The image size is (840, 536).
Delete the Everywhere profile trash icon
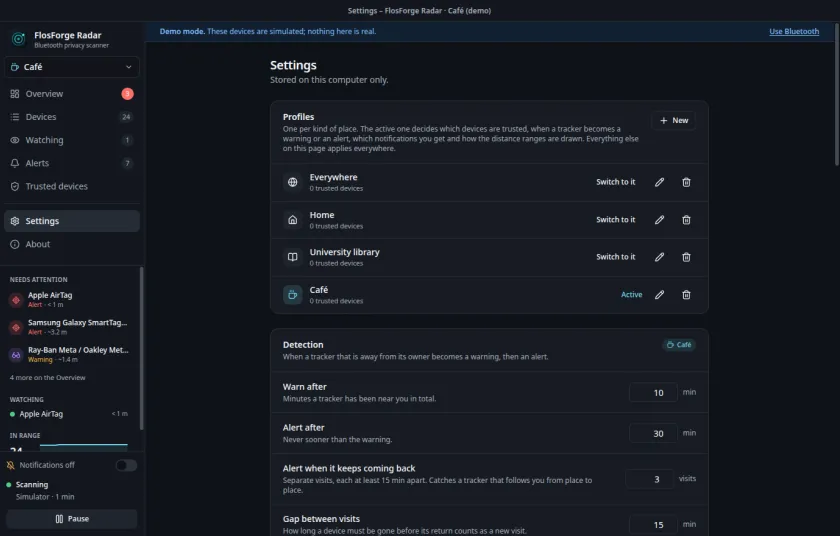pos(686,182)
